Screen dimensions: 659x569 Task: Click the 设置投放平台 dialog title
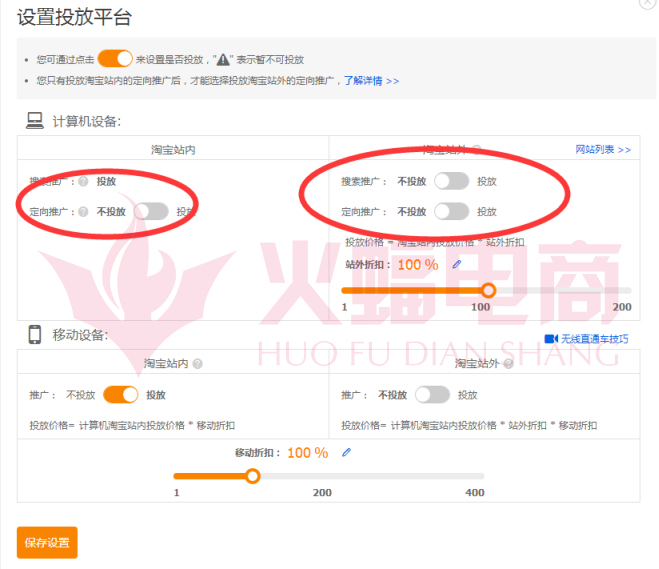tap(74, 17)
